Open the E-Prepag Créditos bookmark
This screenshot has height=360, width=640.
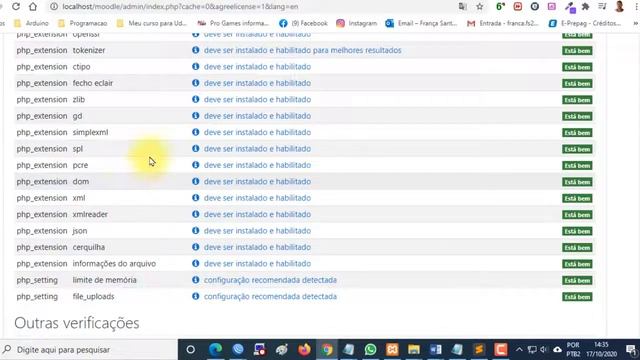coord(584,23)
